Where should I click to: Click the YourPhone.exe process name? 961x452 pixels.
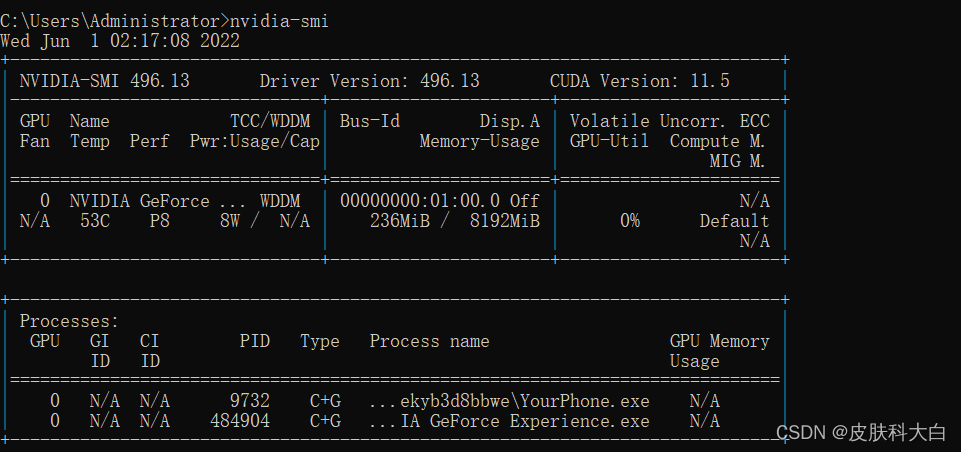click(509, 401)
